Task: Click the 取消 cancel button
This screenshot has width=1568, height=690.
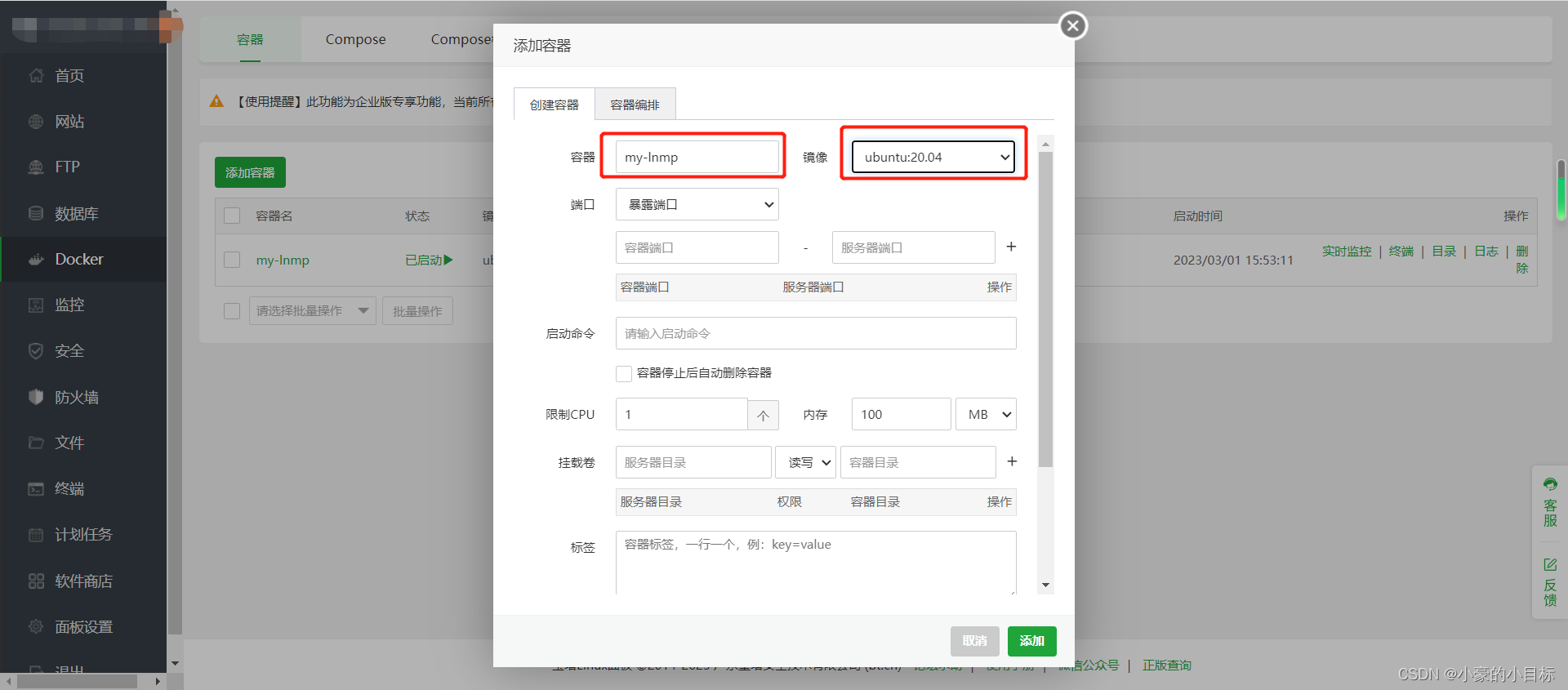Action: (975, 641)
